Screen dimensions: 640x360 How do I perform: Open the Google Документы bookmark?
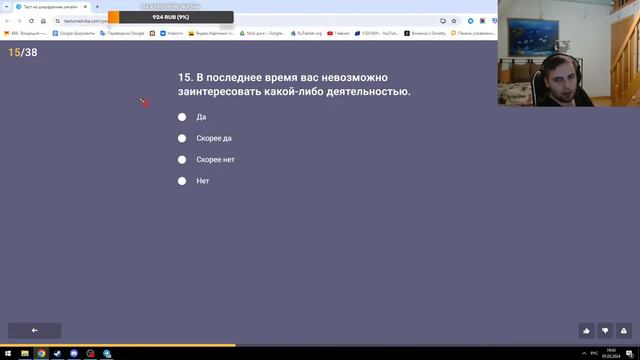click(73, 33)
